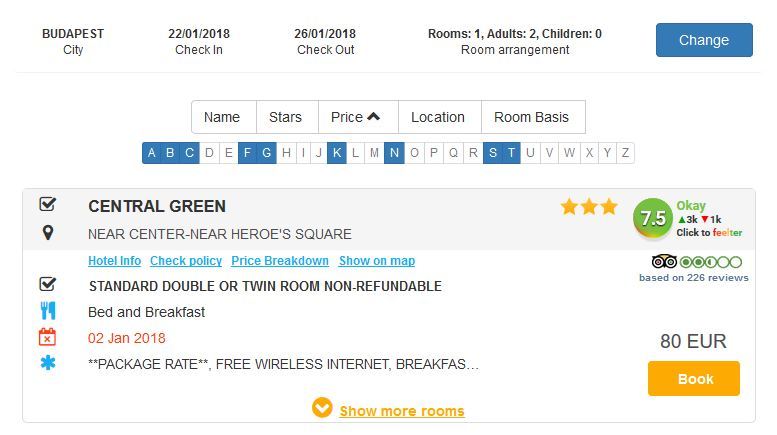The width and height of the screenshot is (777, 435).
Task: Sort results by the Room Basis tab
Action: pyautogui.click(x=533, y=117)
